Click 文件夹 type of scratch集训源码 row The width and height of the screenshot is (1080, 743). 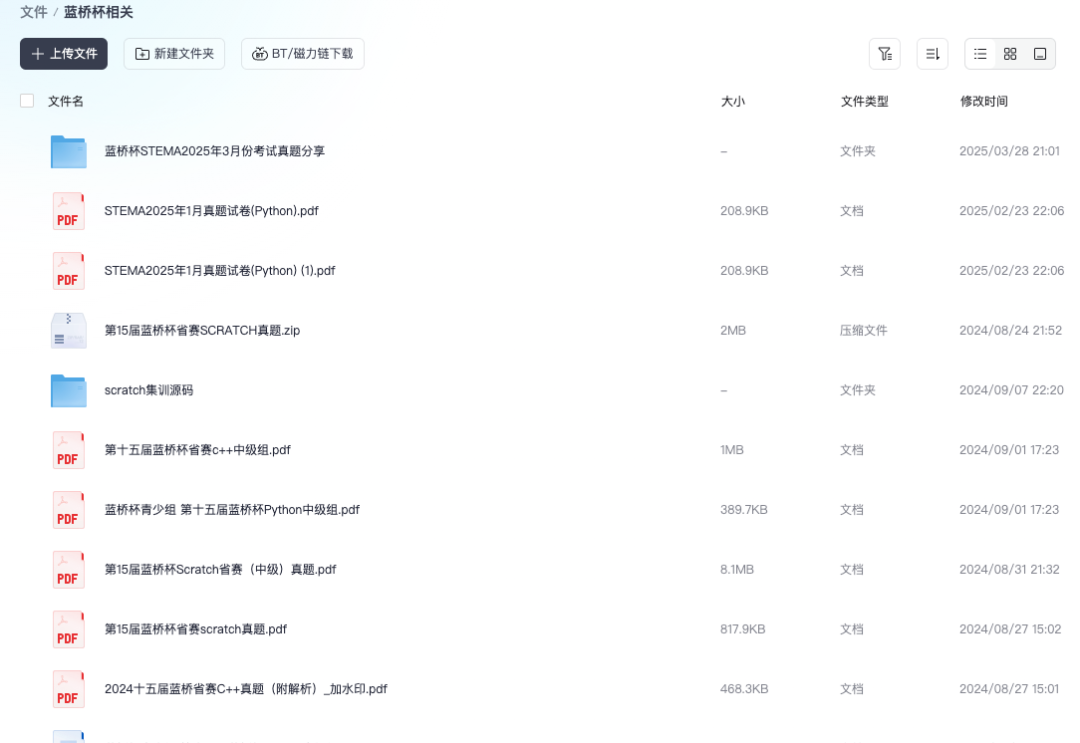pyautogui.click(x=858, y=390)
